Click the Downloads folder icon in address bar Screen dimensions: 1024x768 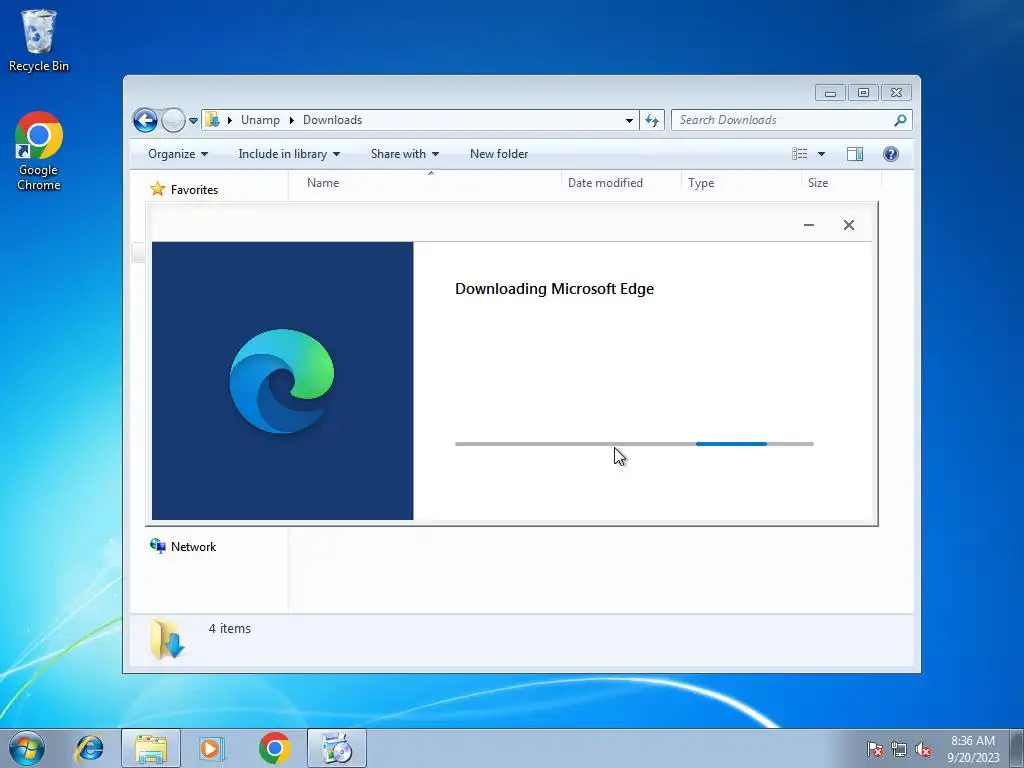(212, 120)
